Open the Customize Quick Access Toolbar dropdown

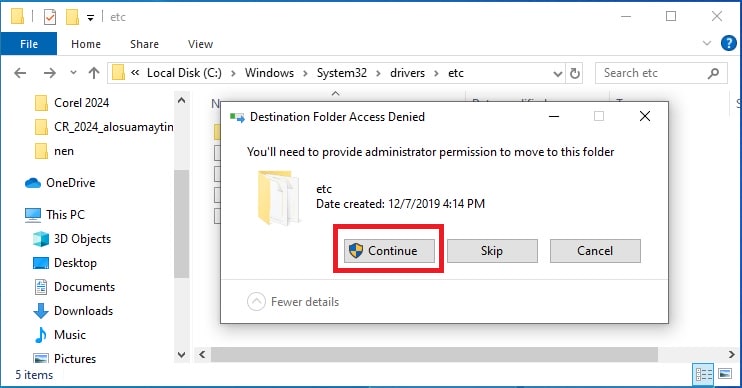pyautogui.click(x=90, y=18)
